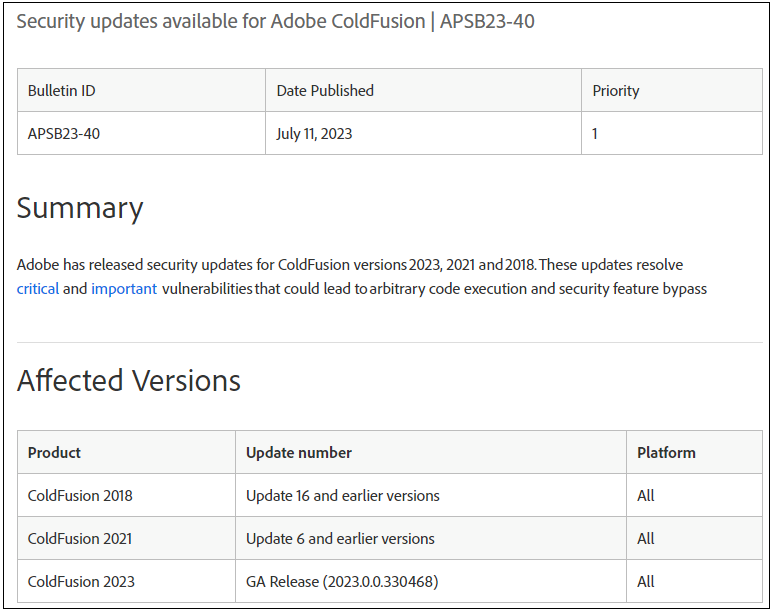The height and width of the screenshot is (614, 775).
Task: Select the priority value '1' cell
Action: (672, 133)
